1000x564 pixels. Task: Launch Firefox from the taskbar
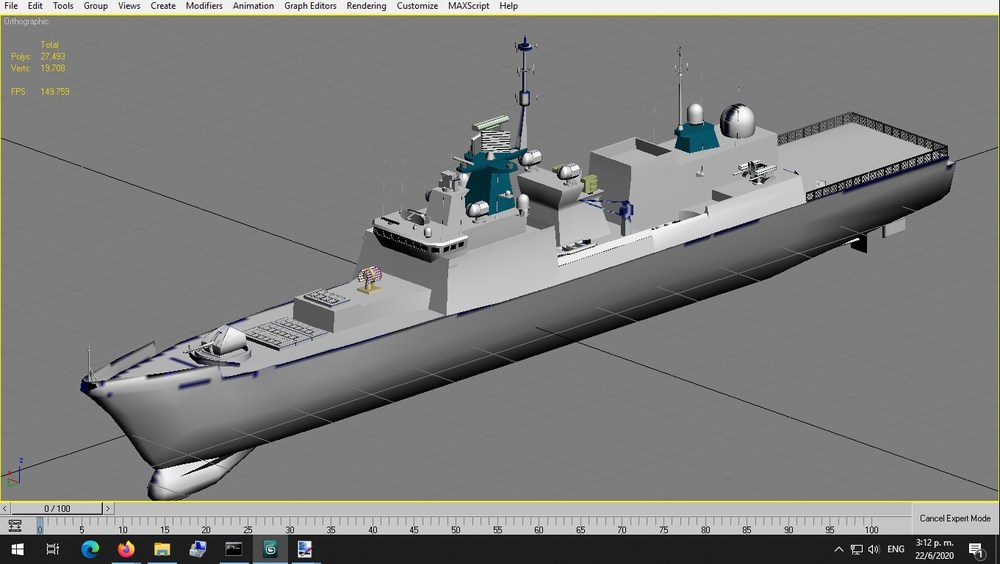click(x=126, y=549)
